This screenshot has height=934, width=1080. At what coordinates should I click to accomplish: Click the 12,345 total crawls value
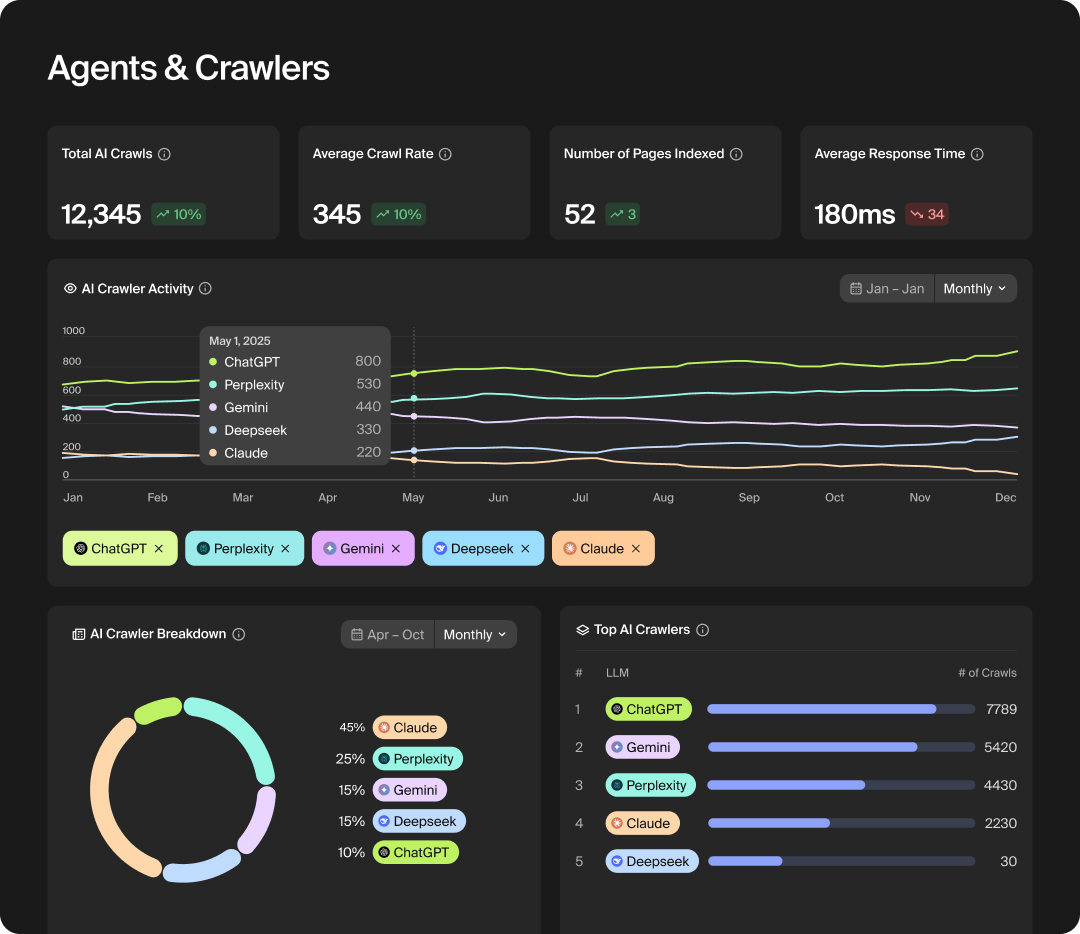pos(101,214)
